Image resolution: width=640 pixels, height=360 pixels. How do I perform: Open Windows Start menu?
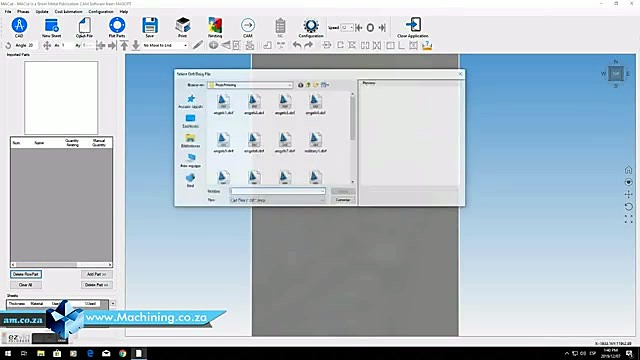tap(8, 353)
